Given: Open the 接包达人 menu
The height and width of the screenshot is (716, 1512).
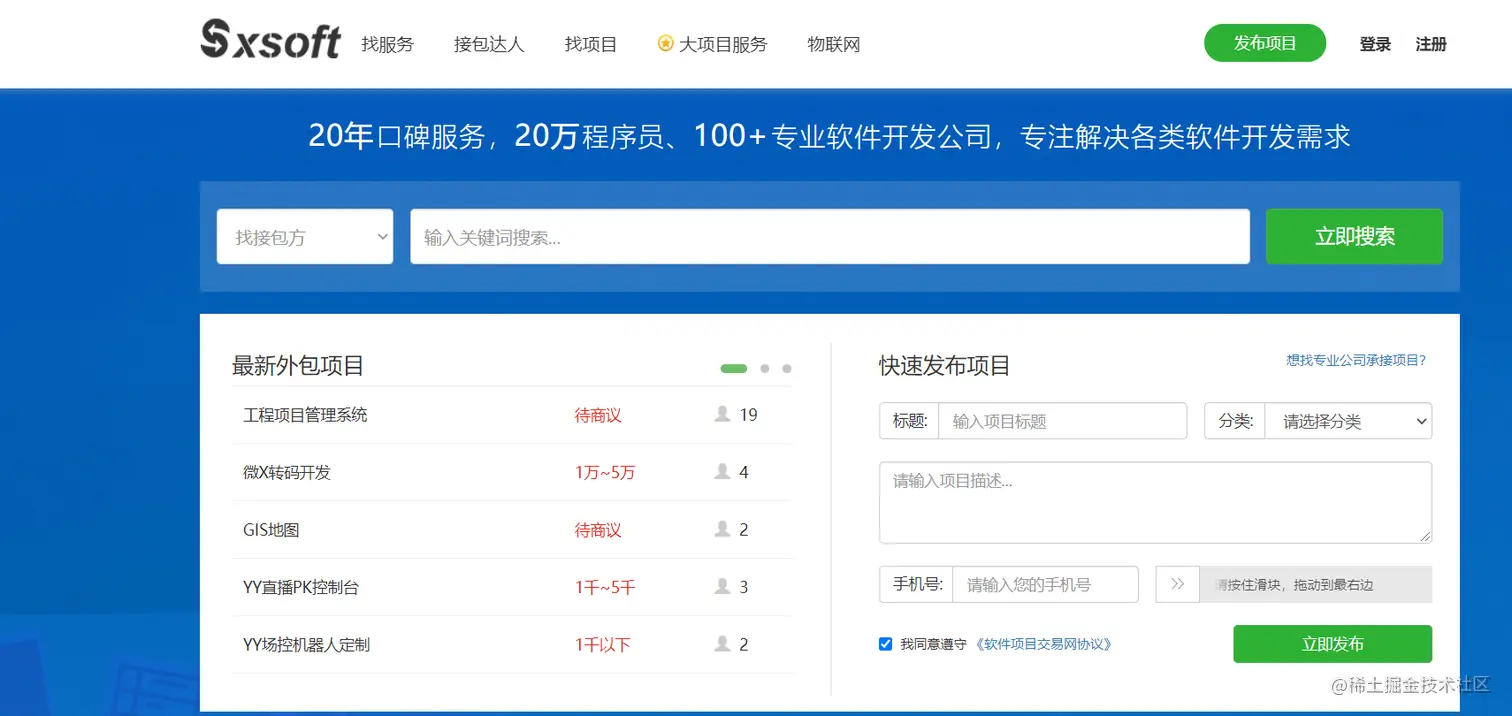Looking at the screenshot, I should point(489,44).
